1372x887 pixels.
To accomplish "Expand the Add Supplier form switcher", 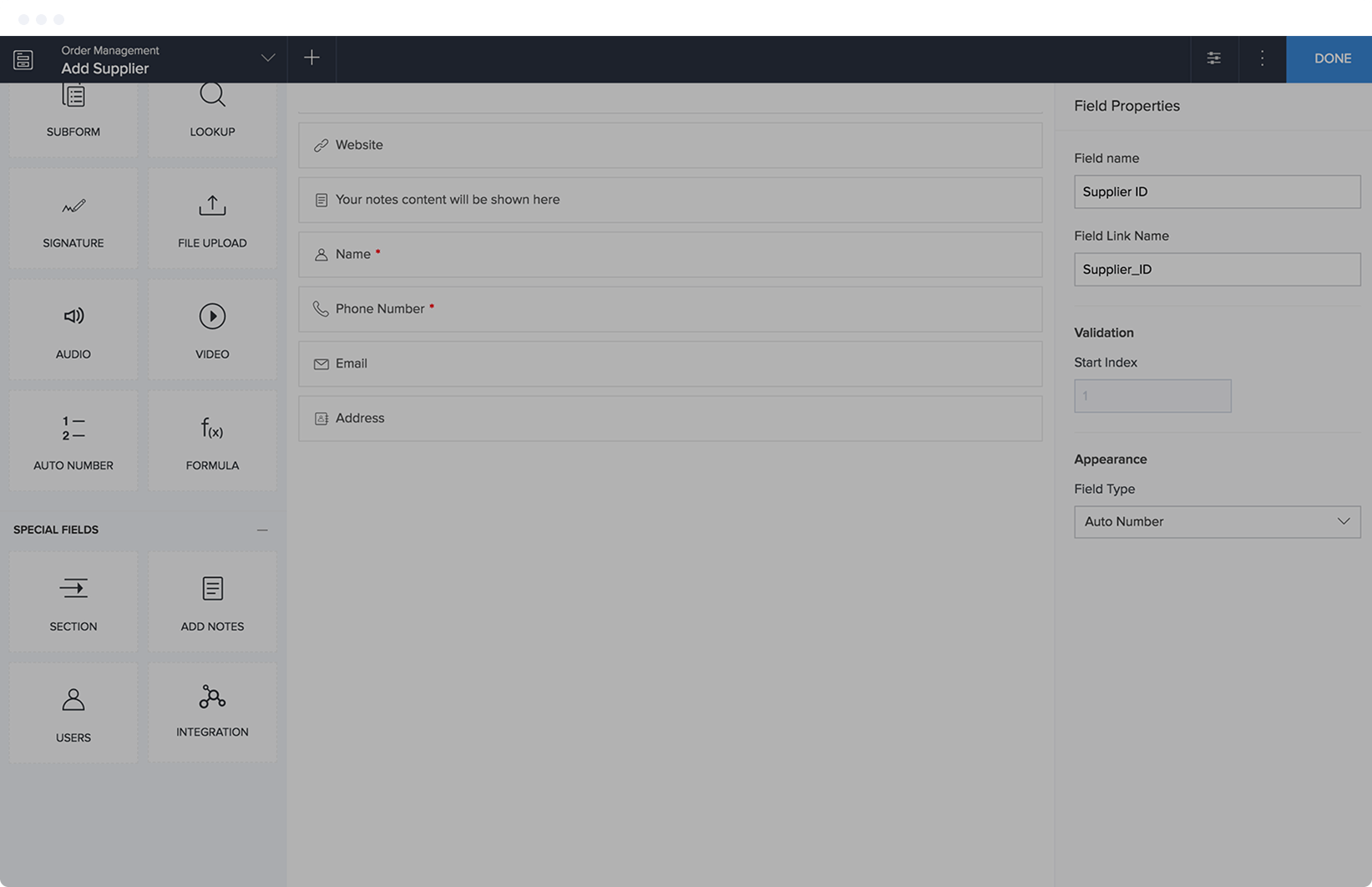I will (268, 58).
